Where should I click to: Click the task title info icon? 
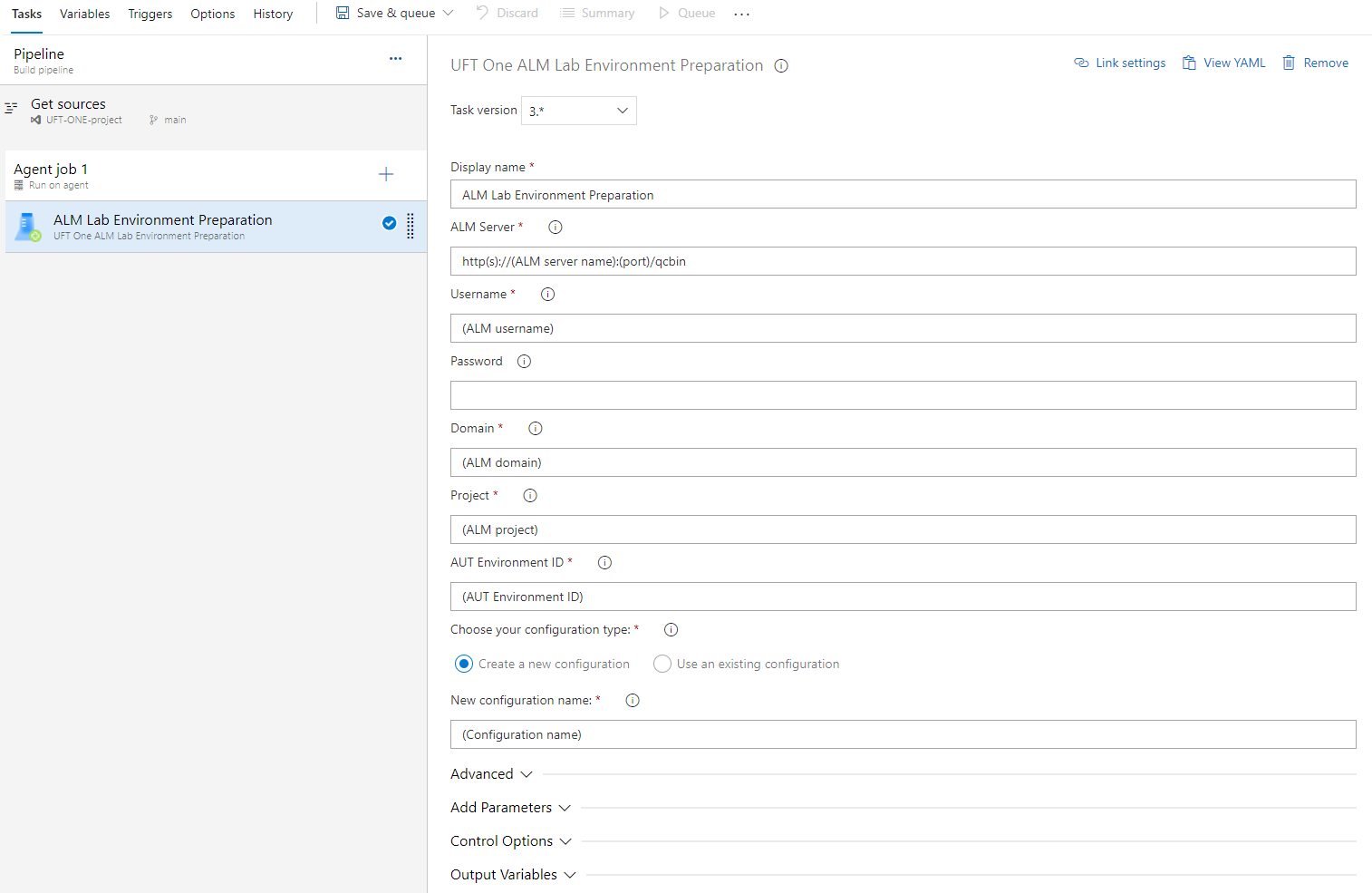click(781, 66)
